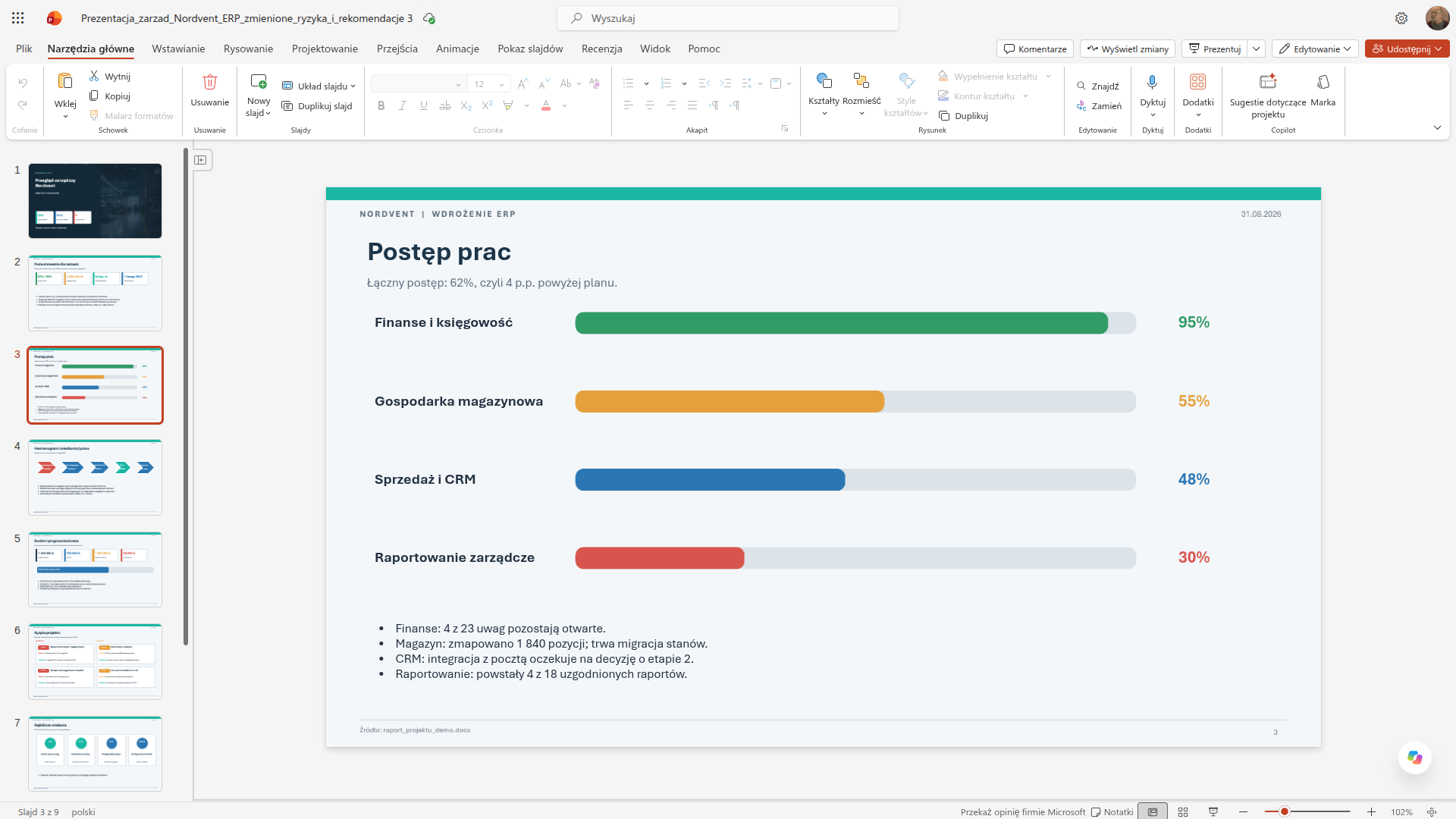Viewport: 1456px width, 819px height.
Task: Open the numbering list dropdown arrow
Action: [x=684, y=83]
